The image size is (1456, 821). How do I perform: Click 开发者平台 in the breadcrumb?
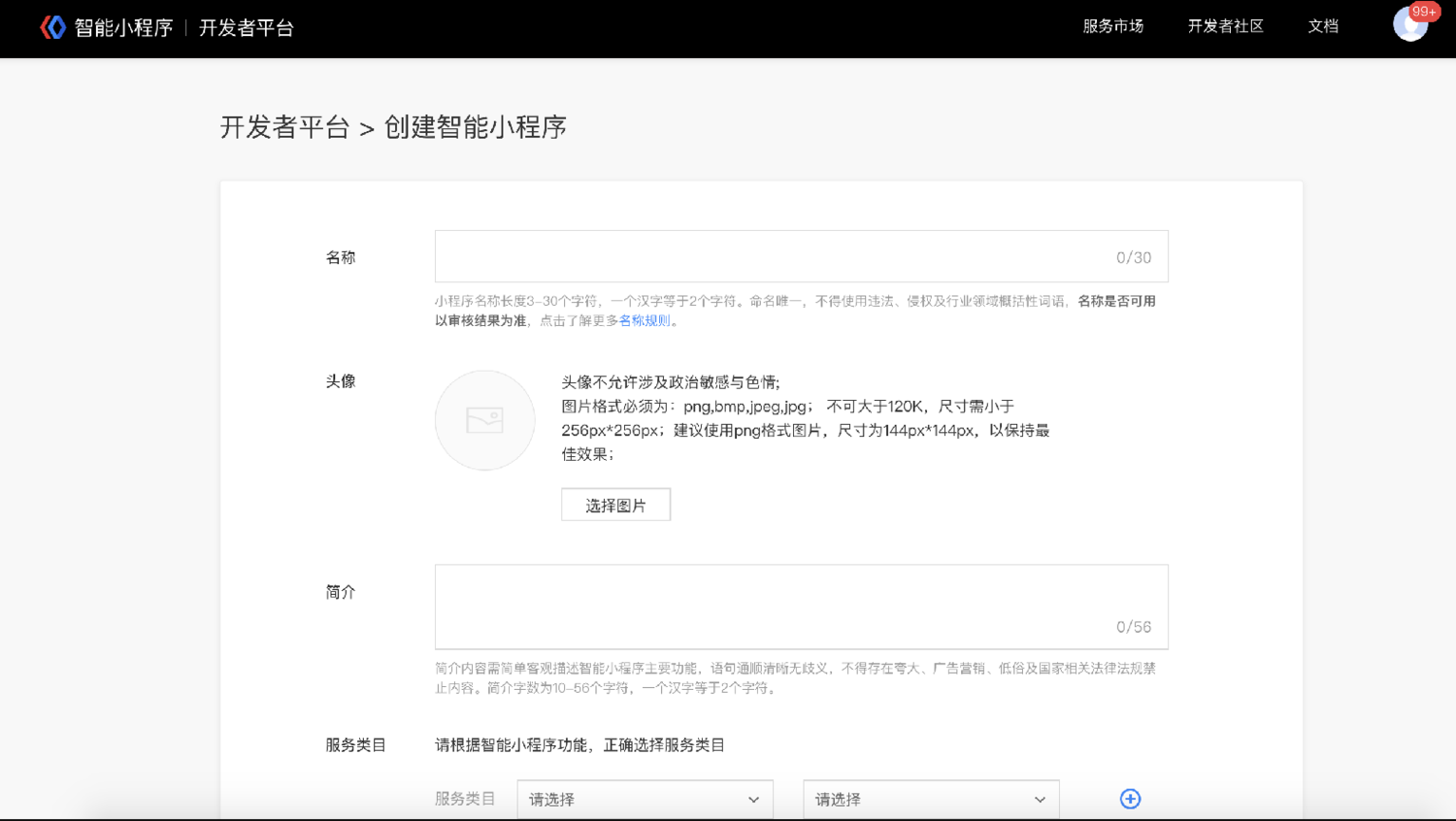tap(284, 127)
